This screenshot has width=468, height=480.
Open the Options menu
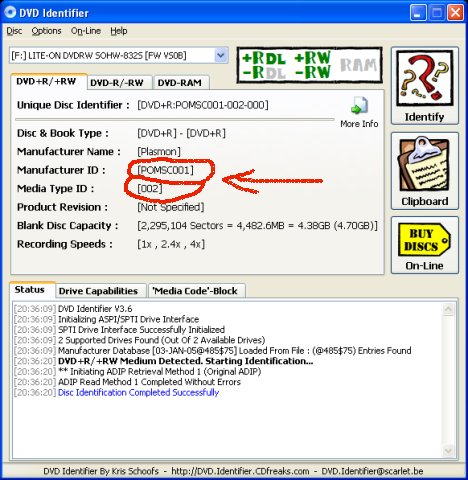coord(46,31)
